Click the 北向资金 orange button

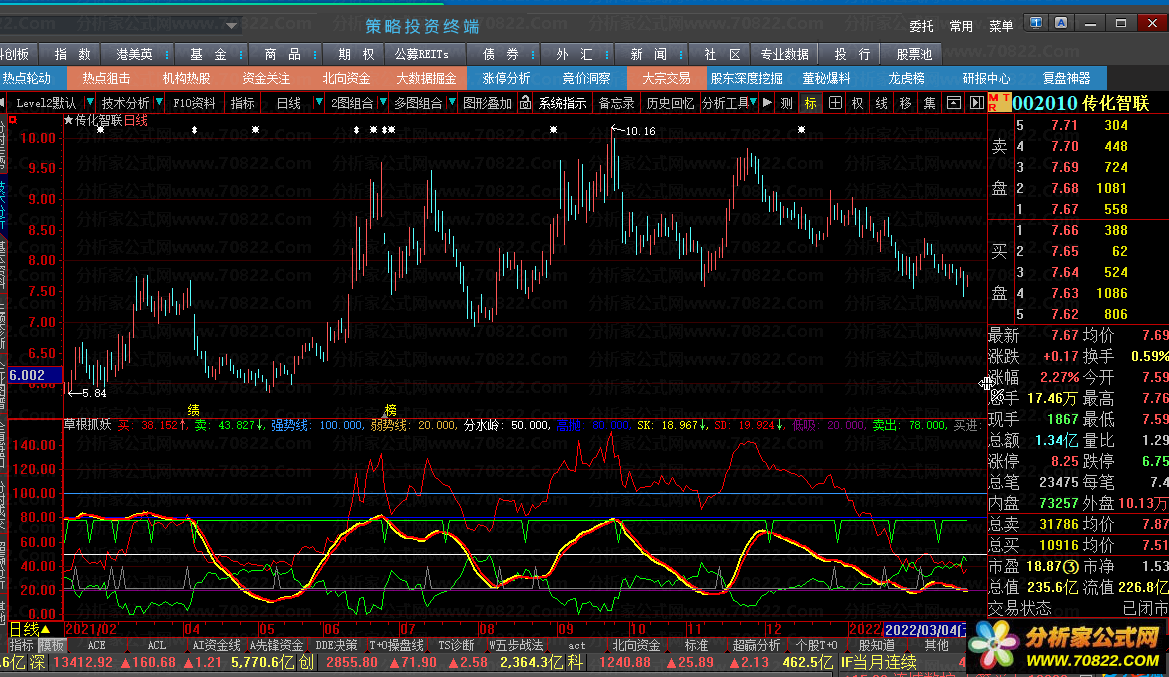point(346,78)
